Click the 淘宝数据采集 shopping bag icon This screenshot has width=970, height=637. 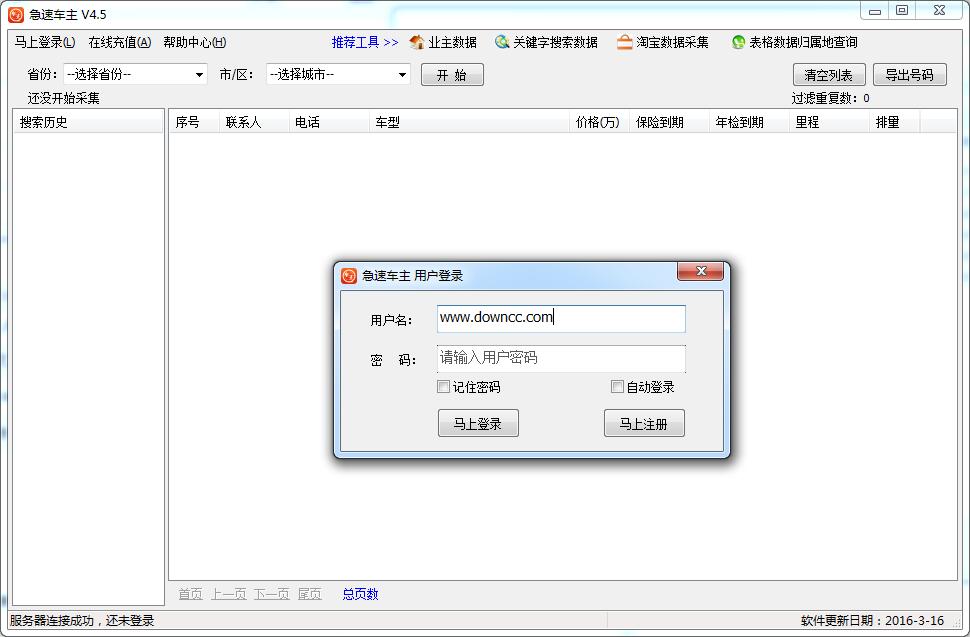click(625, 42)
